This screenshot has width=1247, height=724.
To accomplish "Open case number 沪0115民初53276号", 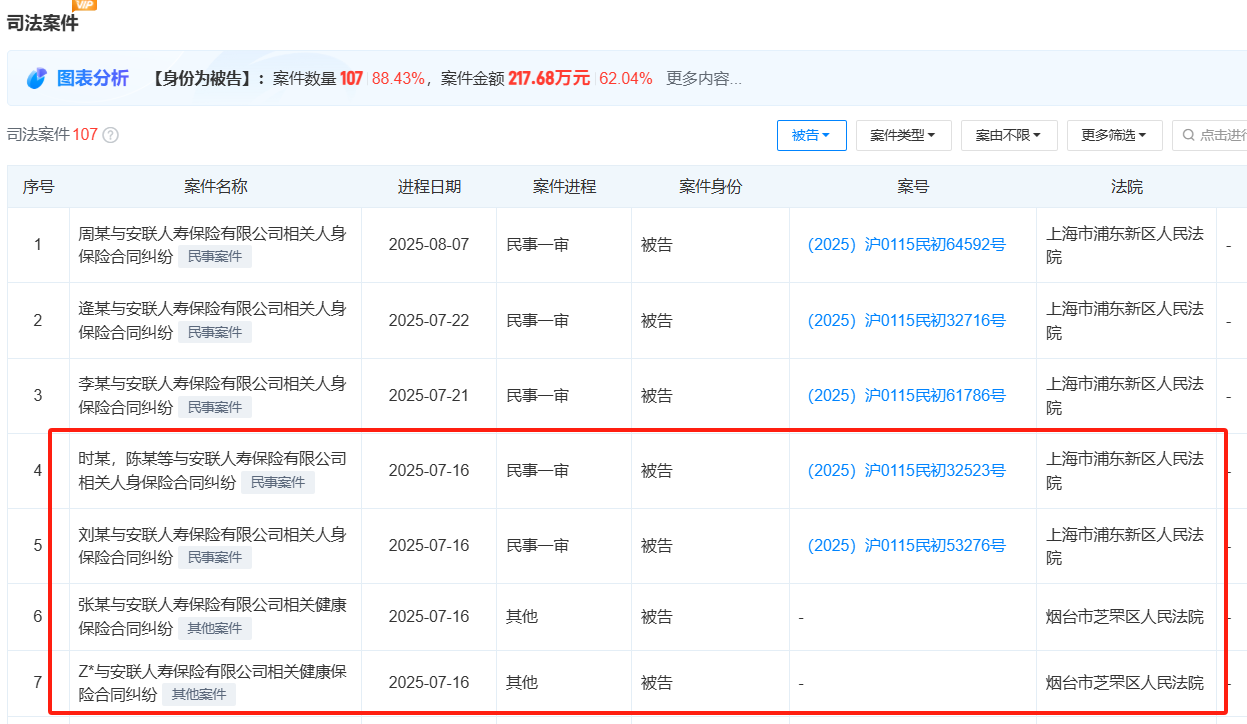I will tap(904, 545).
